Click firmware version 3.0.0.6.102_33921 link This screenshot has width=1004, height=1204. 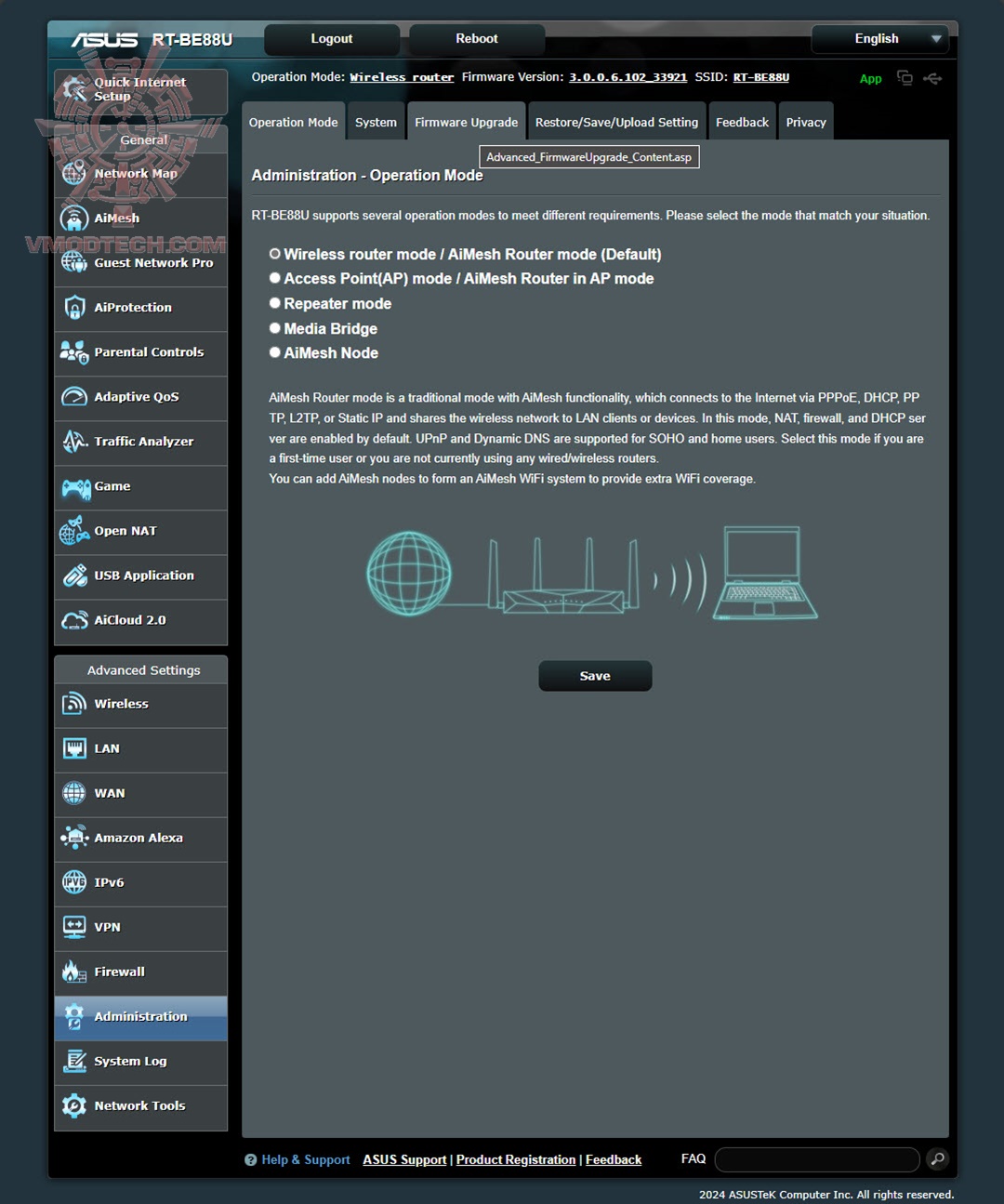[x=627, y=77]
